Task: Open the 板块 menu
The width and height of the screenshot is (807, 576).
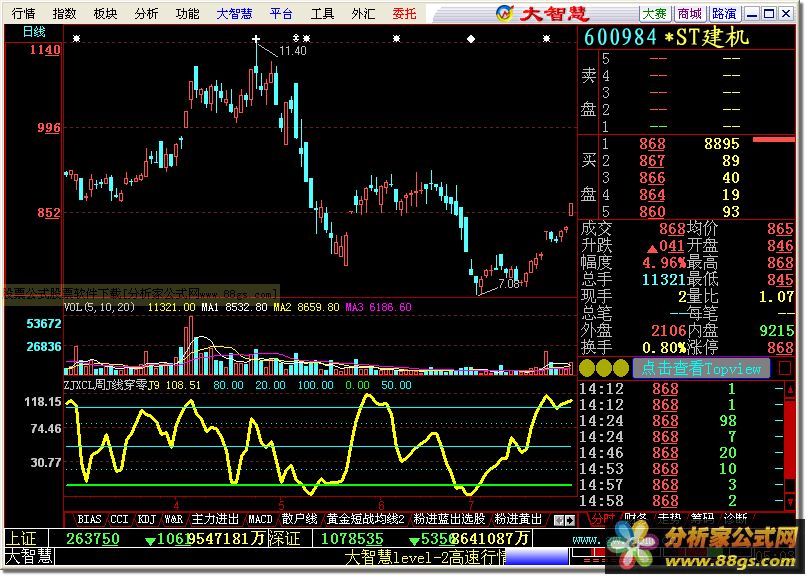Action: [x=105, y=13]
